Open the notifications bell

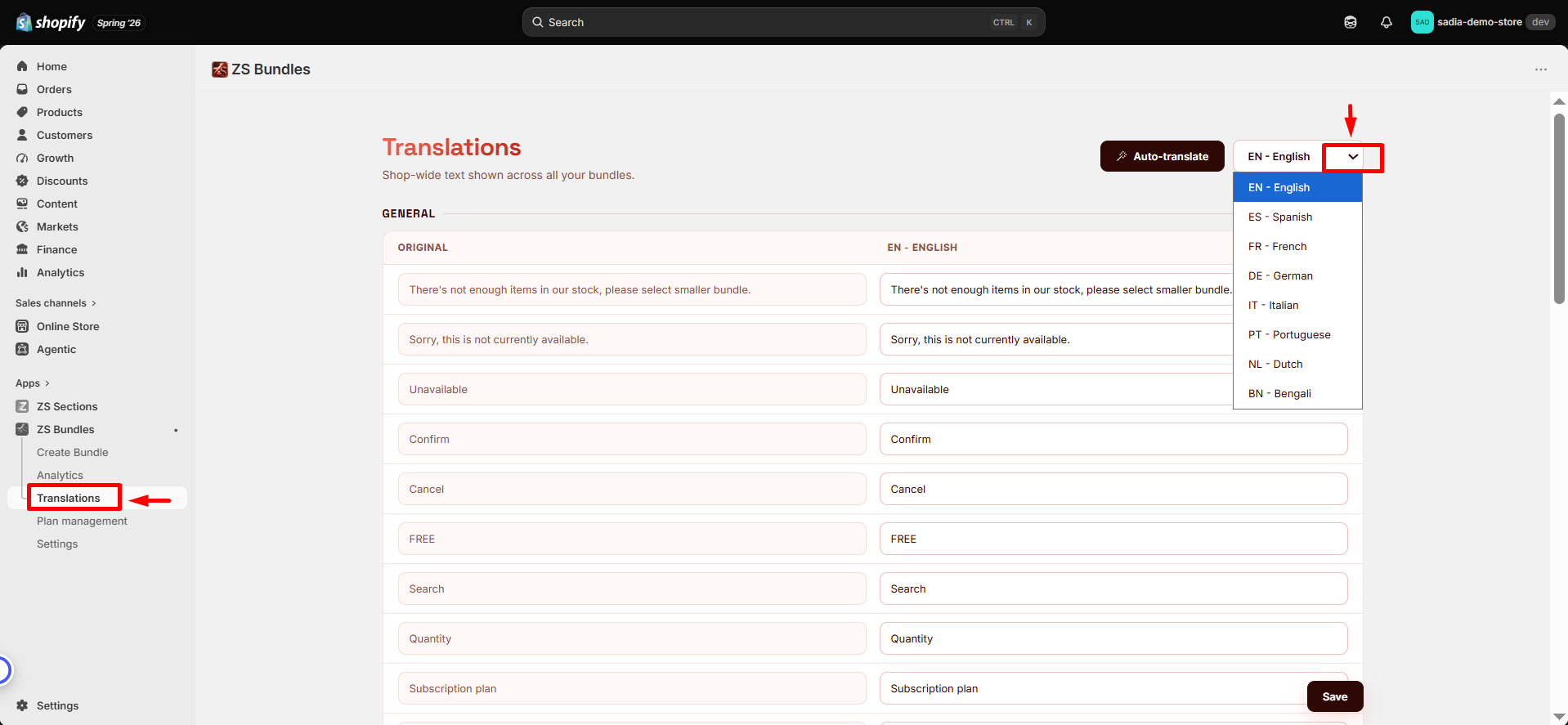coord(1387,22)
